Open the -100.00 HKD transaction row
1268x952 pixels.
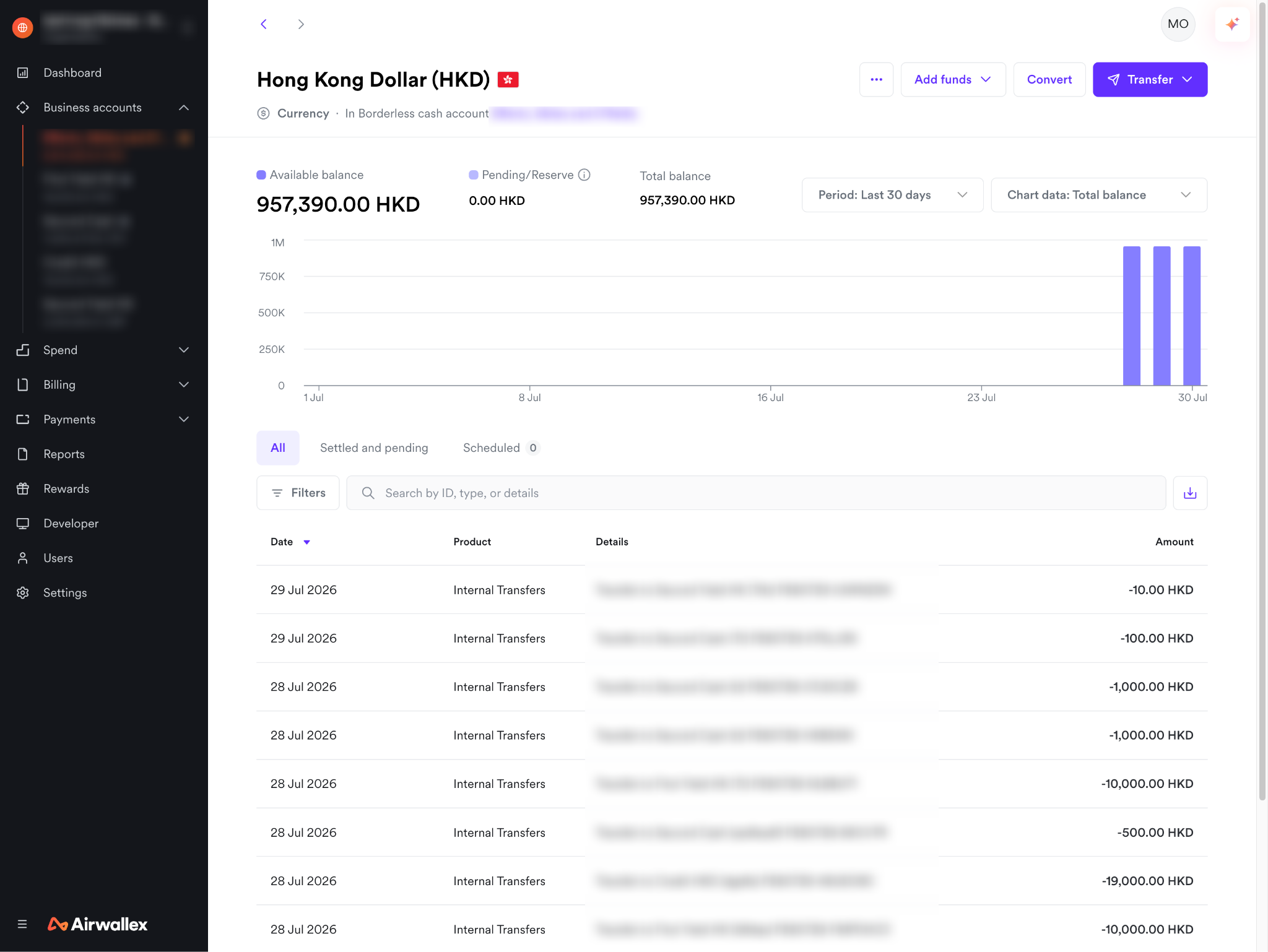coord(732,638)
